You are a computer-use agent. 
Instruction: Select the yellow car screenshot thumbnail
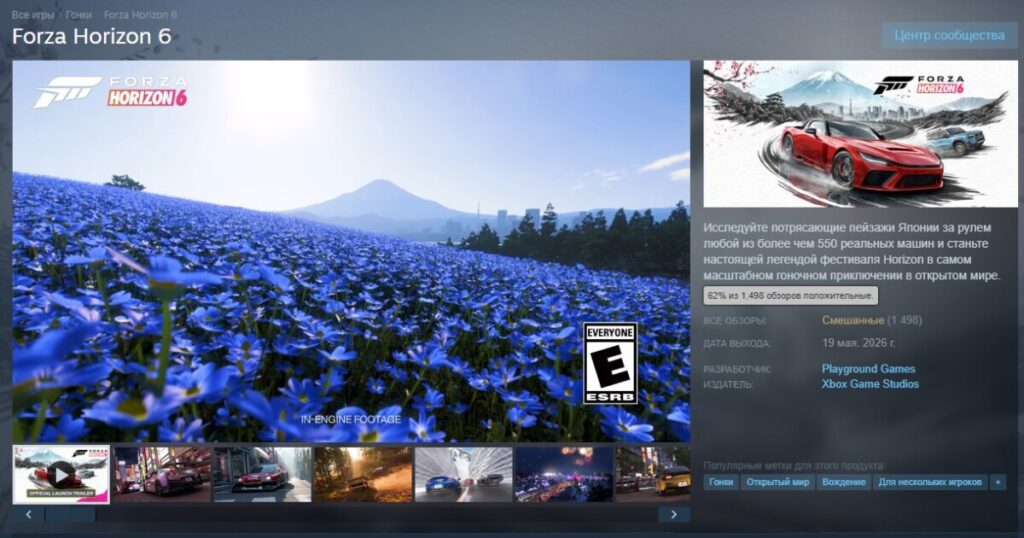[x=653, y=475]
